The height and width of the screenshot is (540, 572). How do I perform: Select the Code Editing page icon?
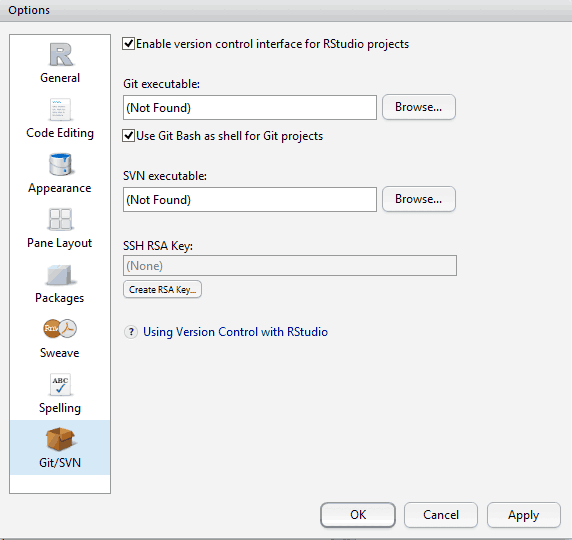click(x=60, y=109)
